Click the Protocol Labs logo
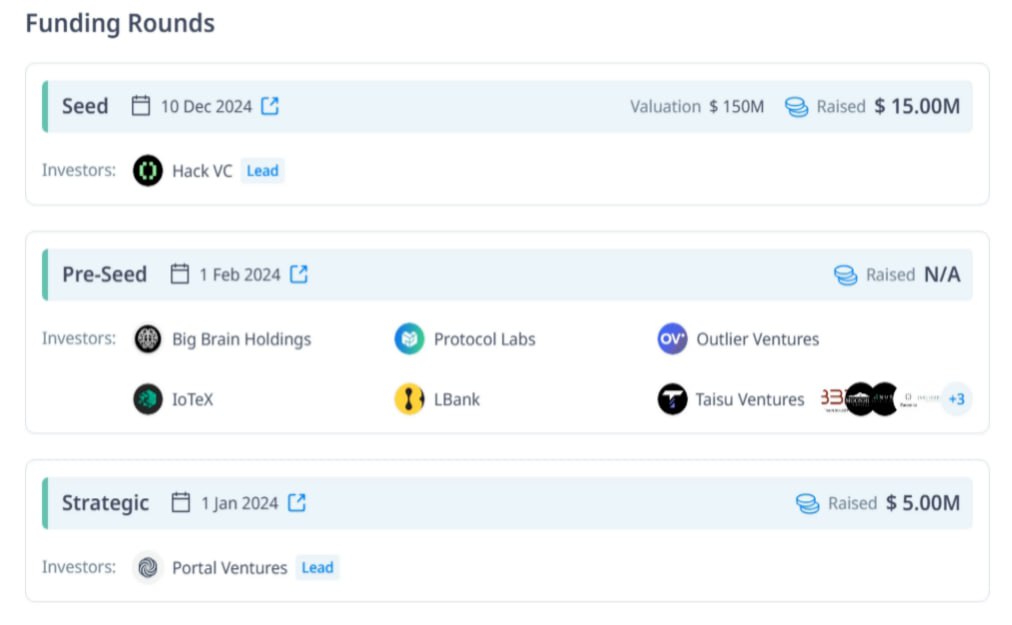The image size is (1012, 625). 409,339
